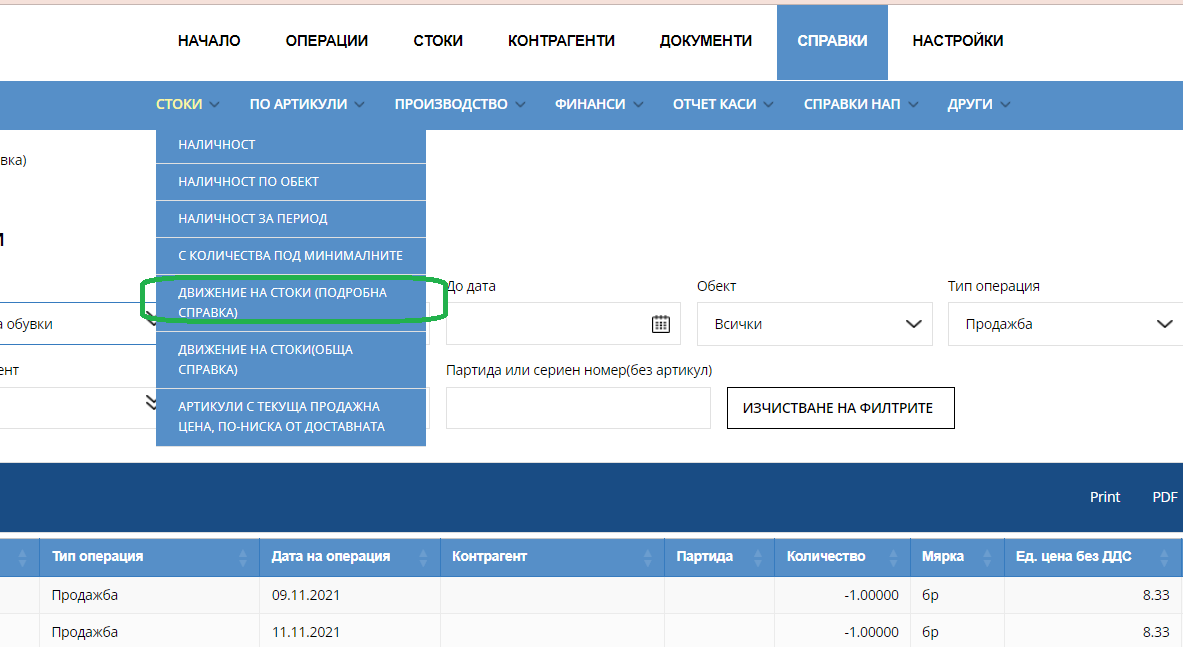Viewport: 1183px width, 647px height.
Task: Choose С количества под минималните entry
Action: tap(291, 256)
